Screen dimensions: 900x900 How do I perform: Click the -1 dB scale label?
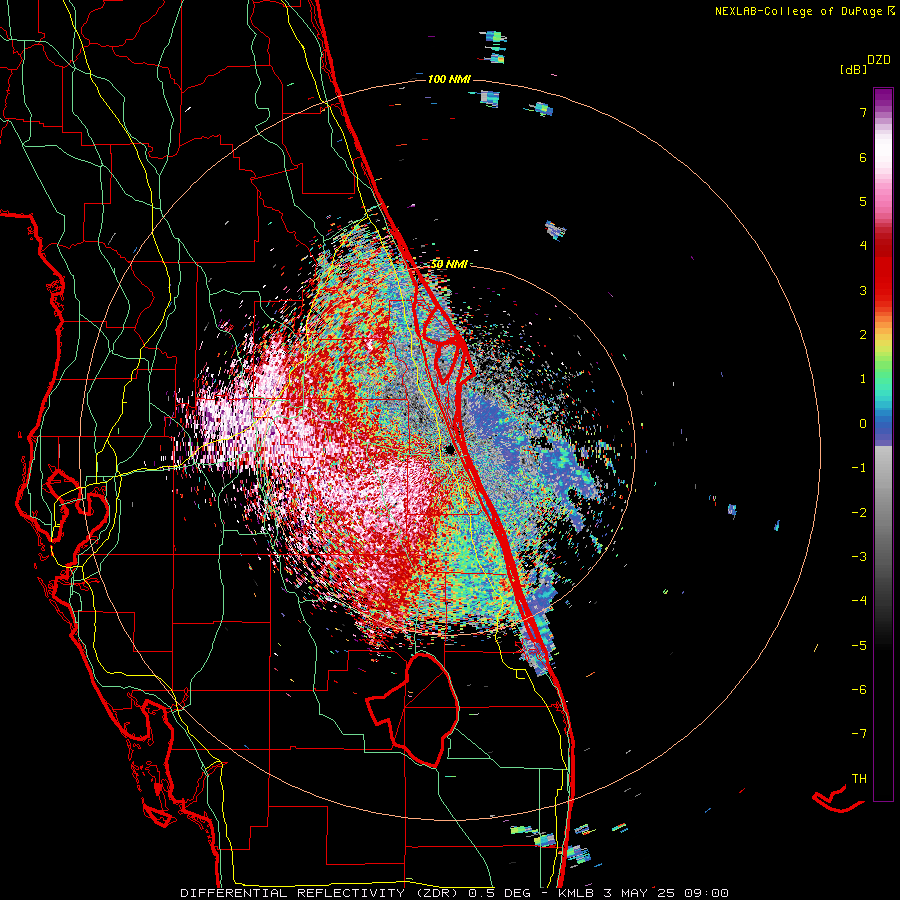point(859,468)
